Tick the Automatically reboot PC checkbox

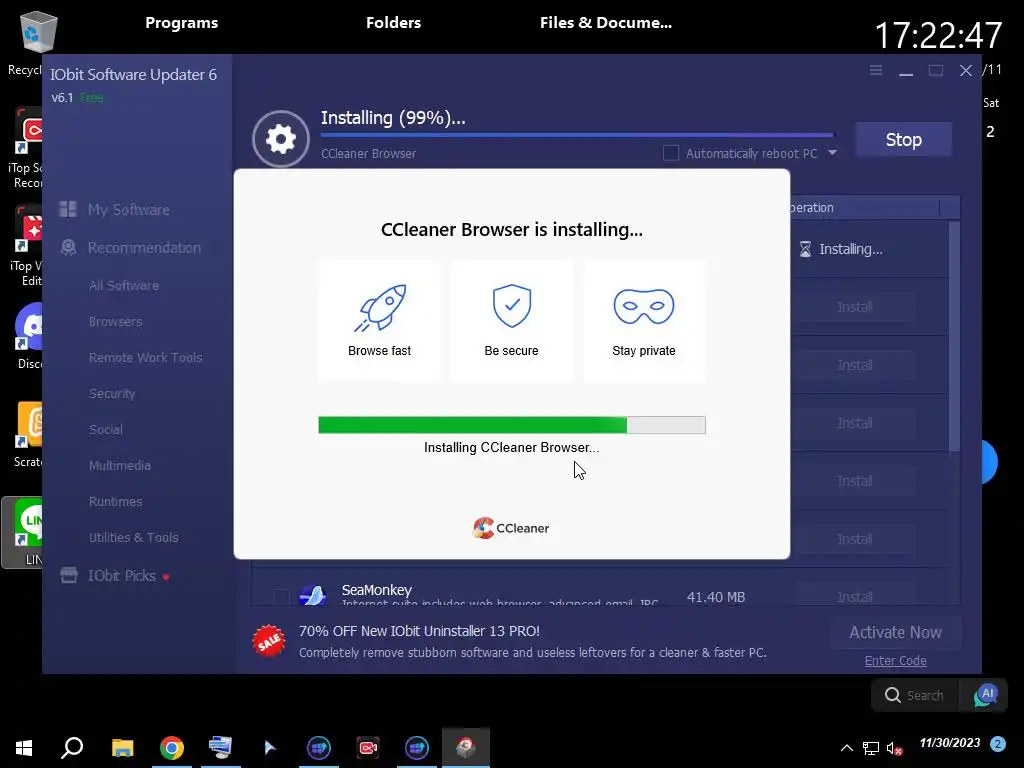(x=671, y=153)
